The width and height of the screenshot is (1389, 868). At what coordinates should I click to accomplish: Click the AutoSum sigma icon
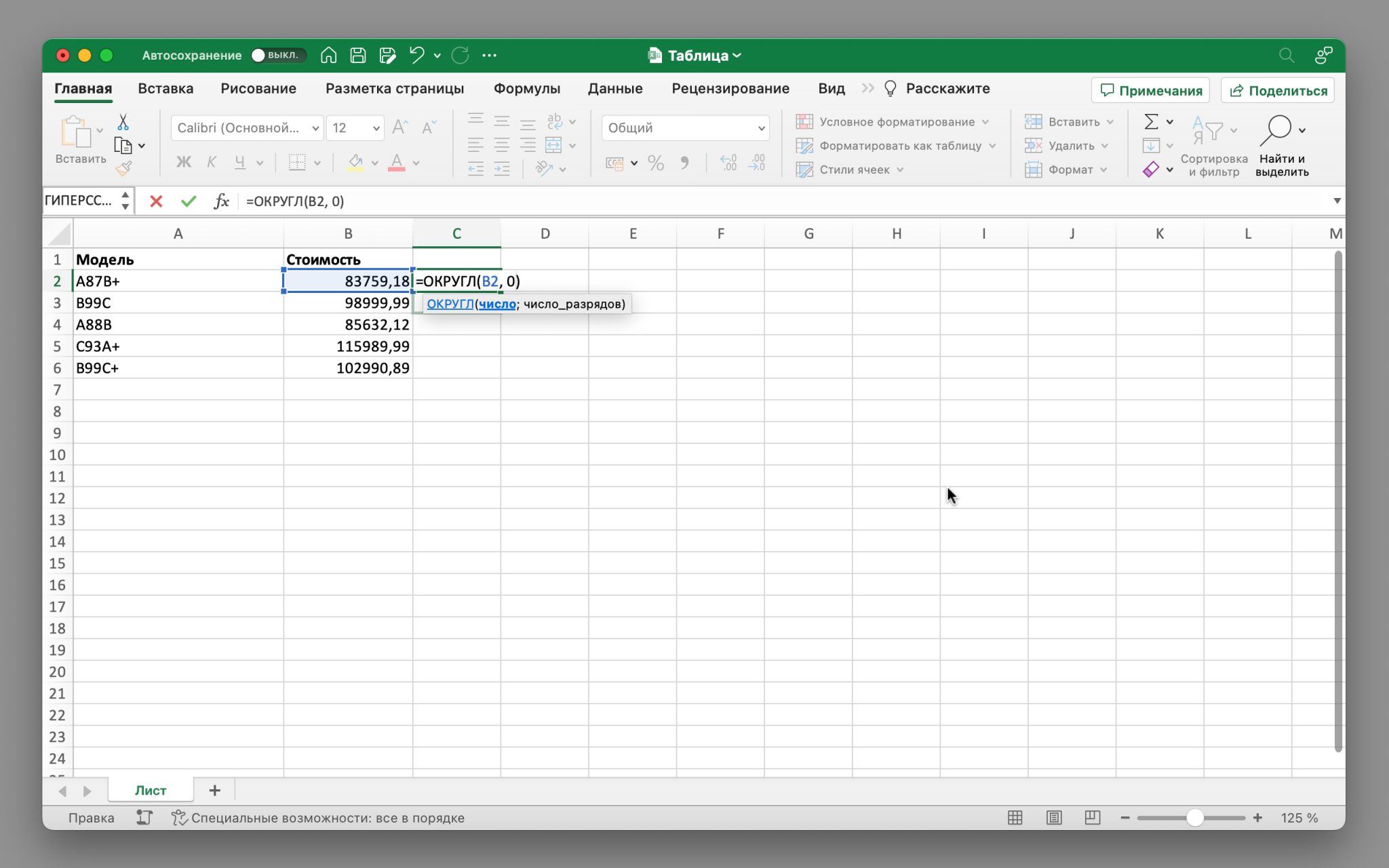coord(1151,122)
